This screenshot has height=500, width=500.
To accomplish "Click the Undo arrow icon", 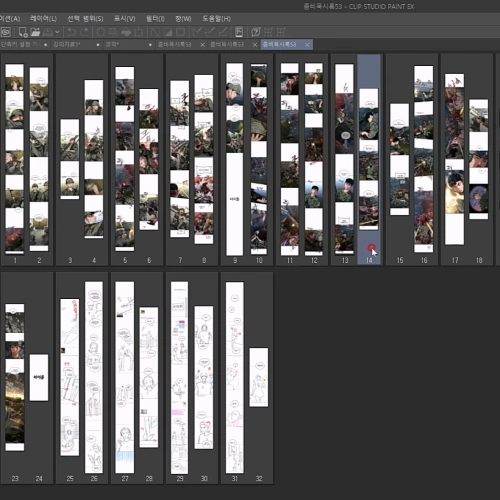I will (71, 32).
